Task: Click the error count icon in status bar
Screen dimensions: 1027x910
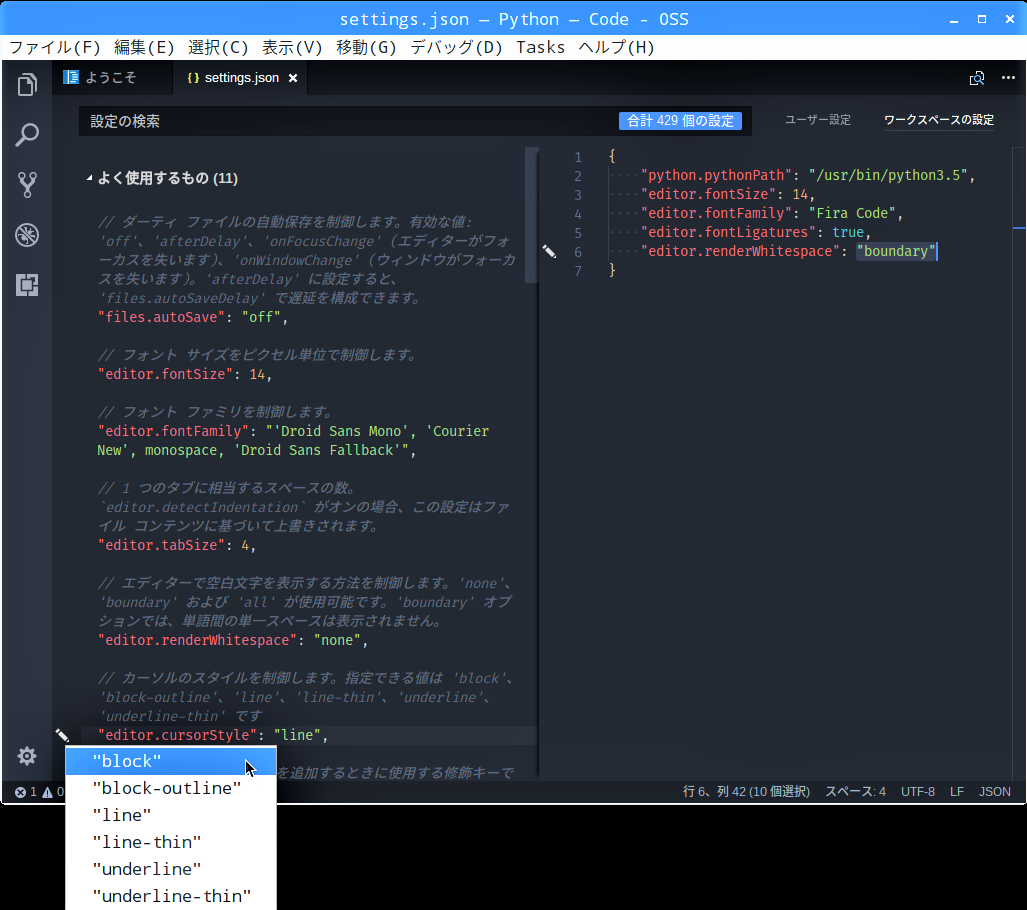Action: tap(20, 792)
